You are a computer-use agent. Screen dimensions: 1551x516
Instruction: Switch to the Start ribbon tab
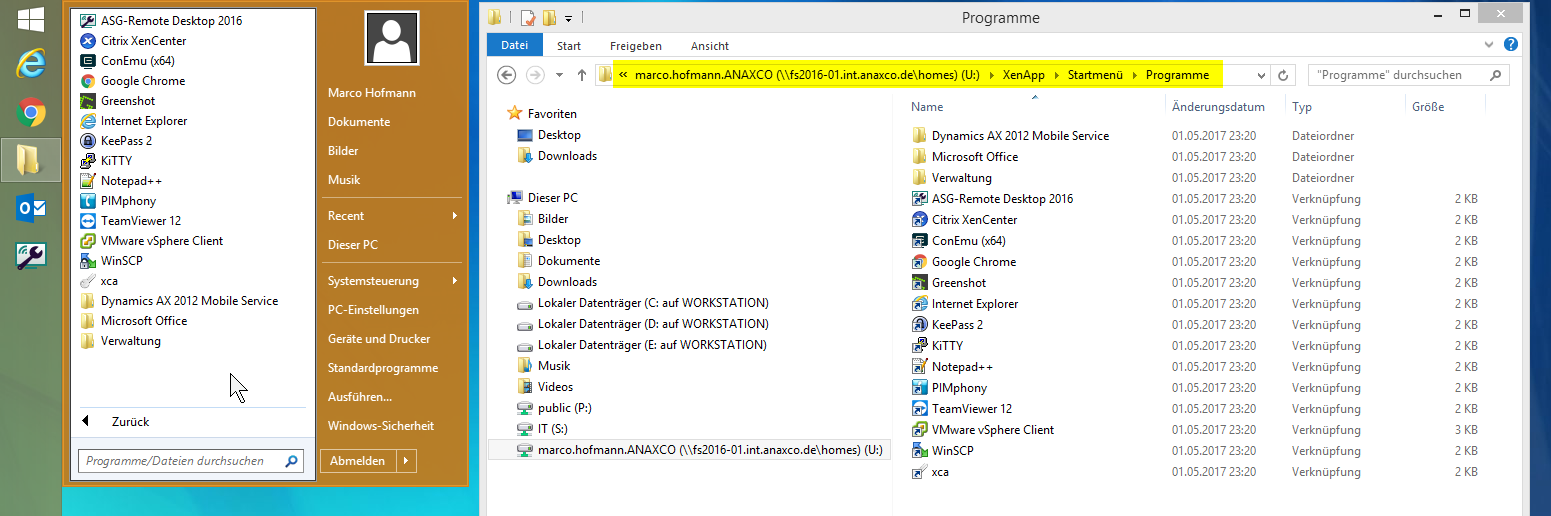[x=569, y=46]
